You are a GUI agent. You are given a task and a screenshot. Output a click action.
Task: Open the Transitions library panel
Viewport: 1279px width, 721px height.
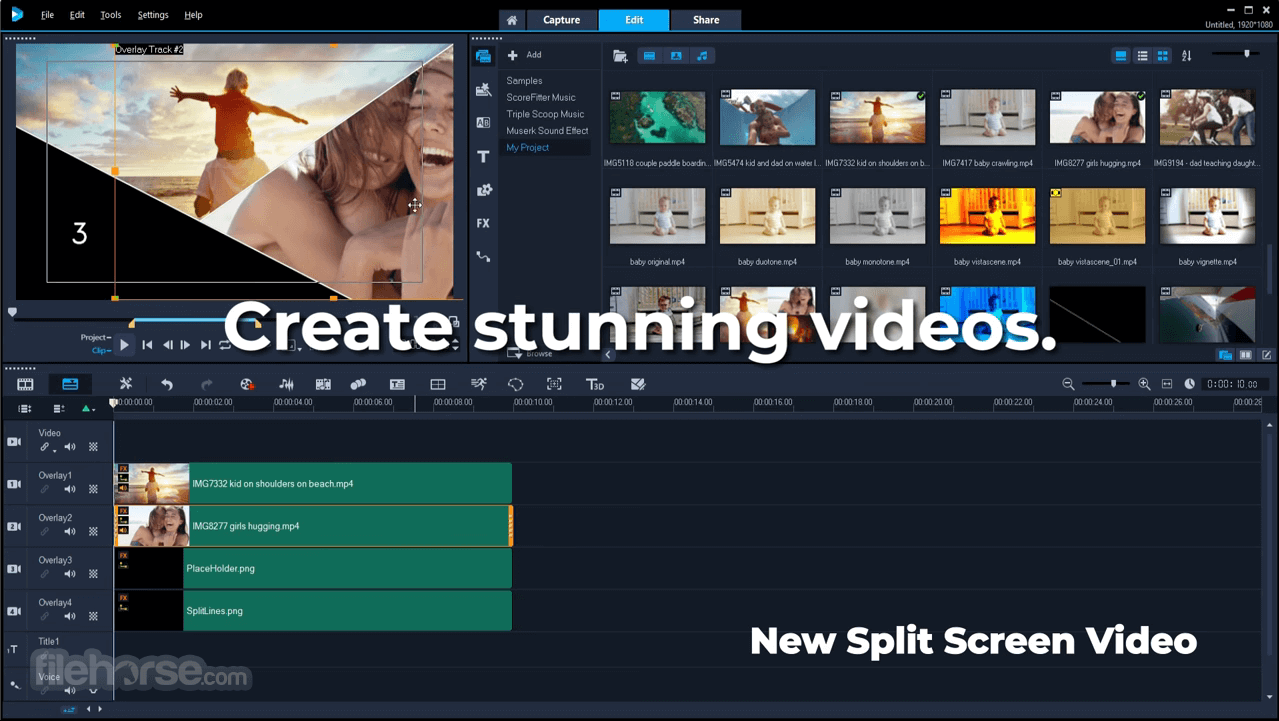point(483,122)
